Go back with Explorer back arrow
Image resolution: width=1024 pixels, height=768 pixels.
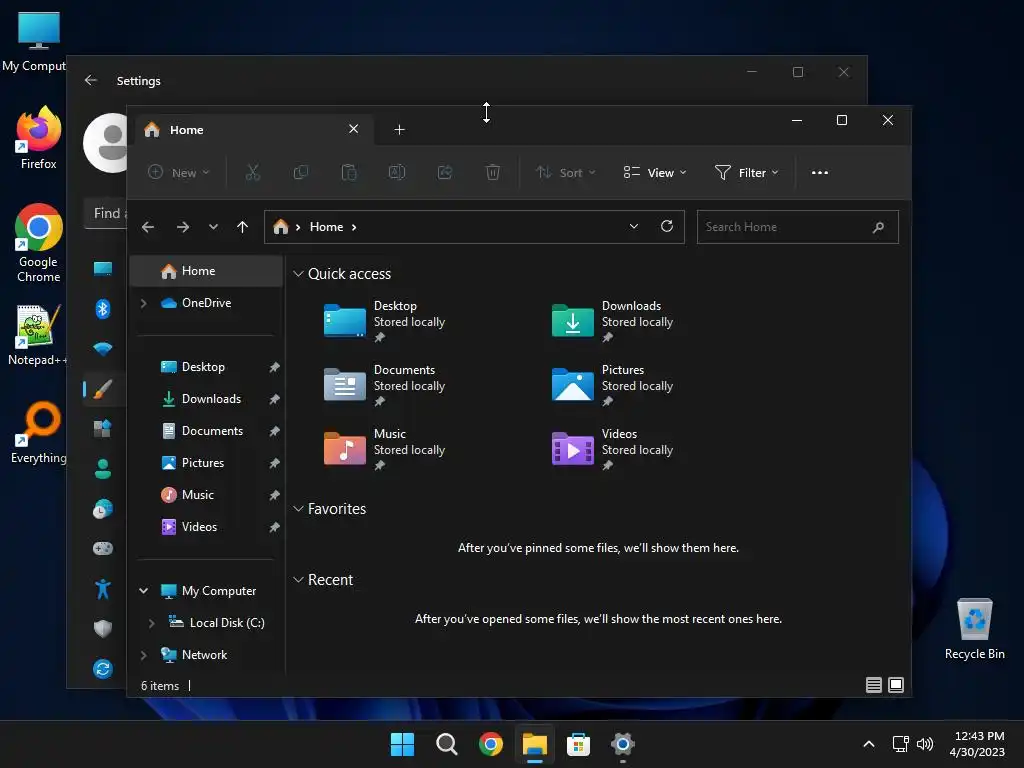[148, 227]
